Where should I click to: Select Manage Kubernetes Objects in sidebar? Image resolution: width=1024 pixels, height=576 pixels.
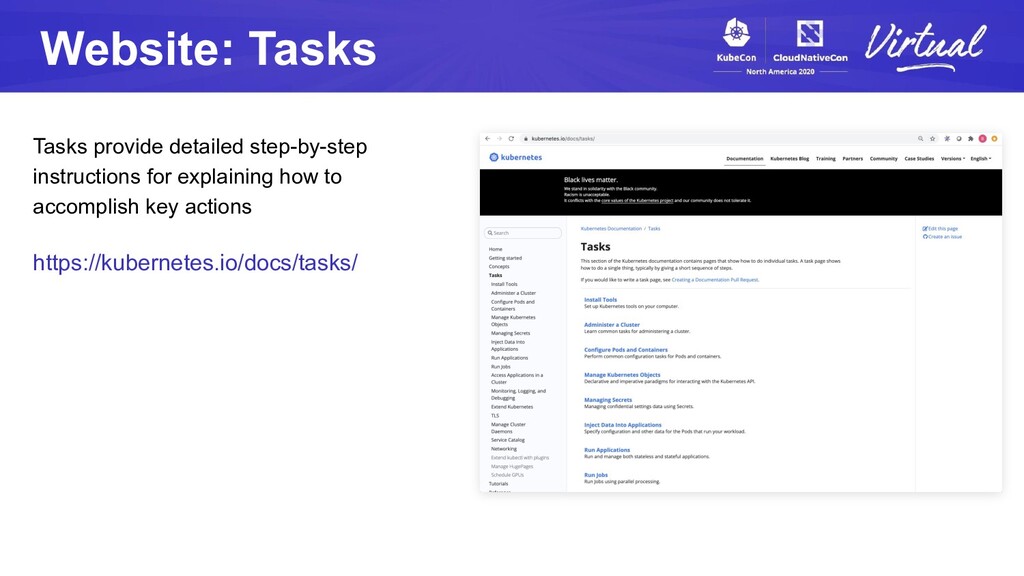pos(513,321)
